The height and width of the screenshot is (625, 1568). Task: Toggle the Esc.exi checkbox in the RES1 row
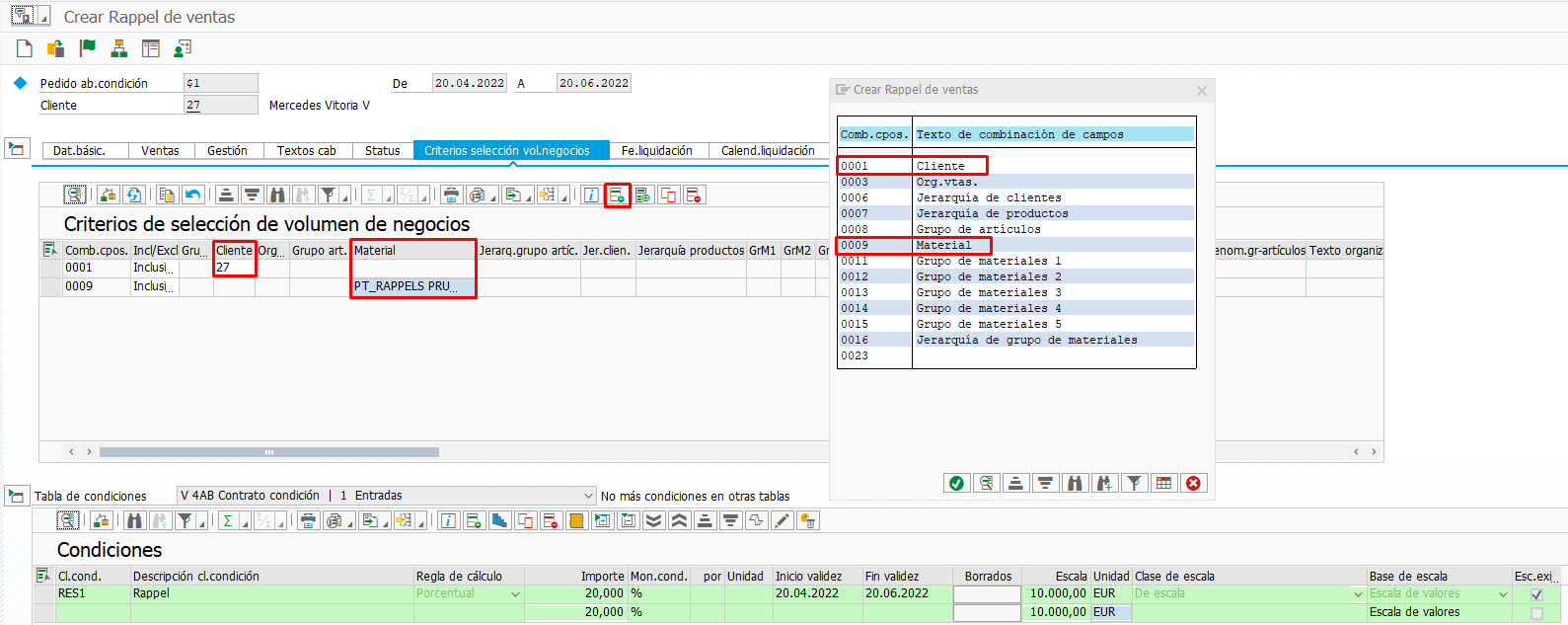click(x=1536, y=594)
